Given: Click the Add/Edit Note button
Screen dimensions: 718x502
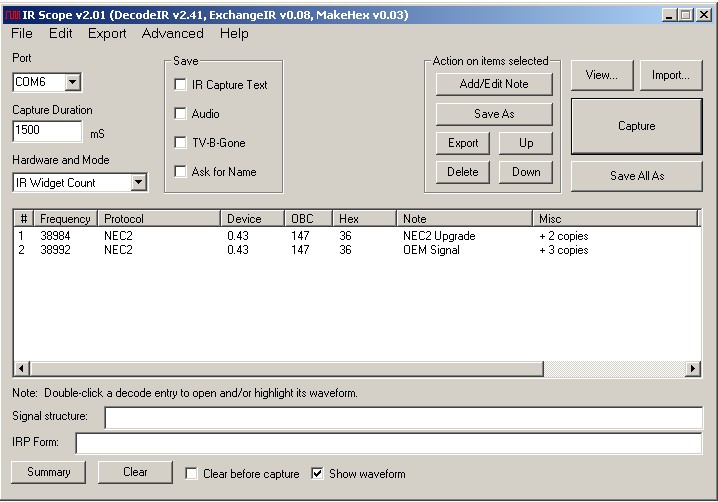Looking at the screenshot, I should pyautogui.click(x=494, y=84).
